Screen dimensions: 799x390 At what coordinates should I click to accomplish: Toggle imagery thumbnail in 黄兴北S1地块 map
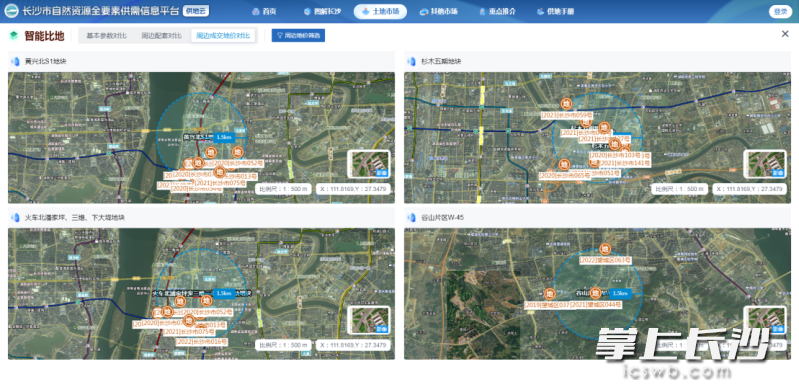[369, 164]
